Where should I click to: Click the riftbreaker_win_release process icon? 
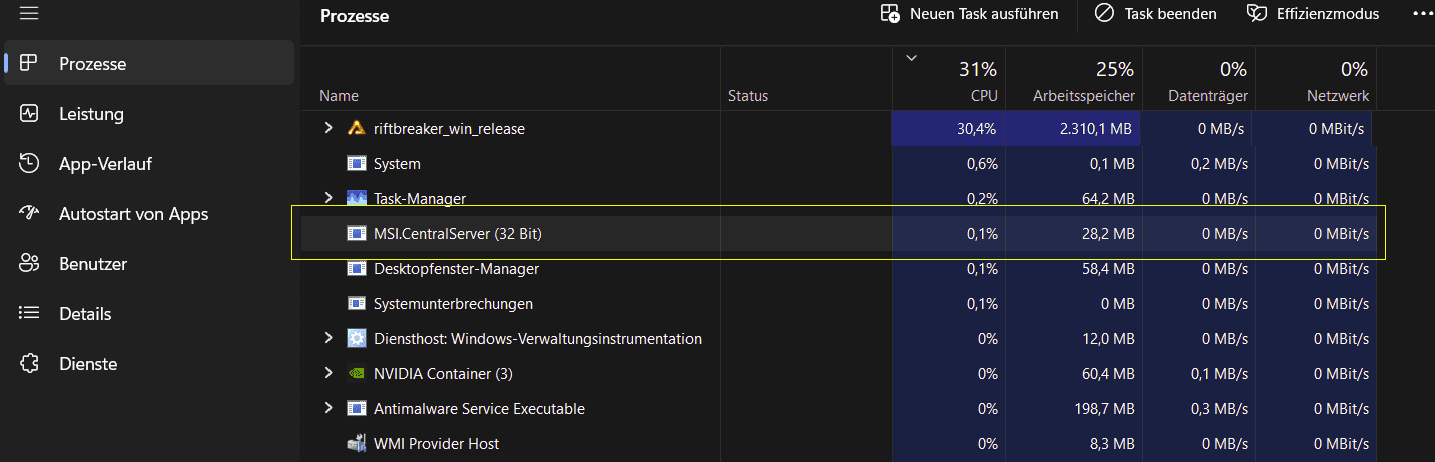click(x=356, y=128)
